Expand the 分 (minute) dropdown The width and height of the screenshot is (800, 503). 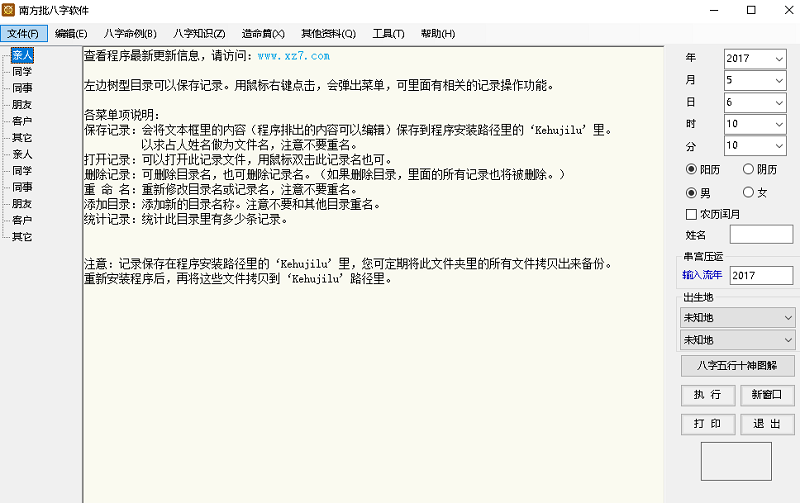click(x=779, y=145)
